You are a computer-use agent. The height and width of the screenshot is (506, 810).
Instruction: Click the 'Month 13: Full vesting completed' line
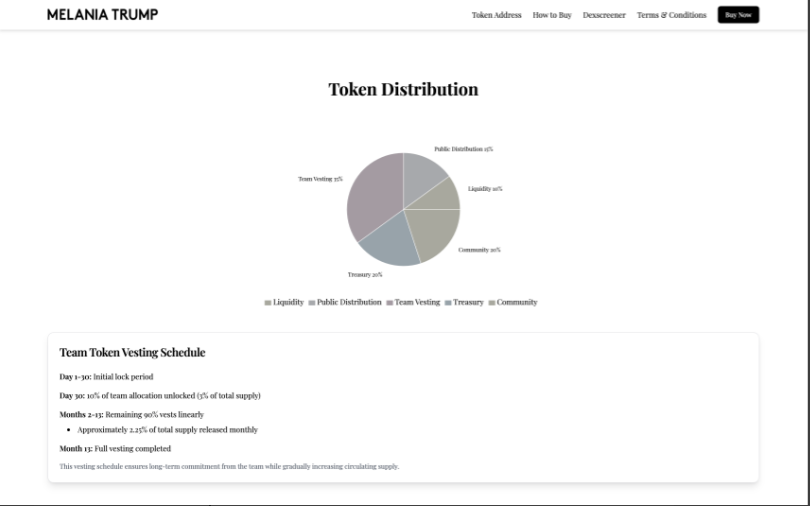115,448
